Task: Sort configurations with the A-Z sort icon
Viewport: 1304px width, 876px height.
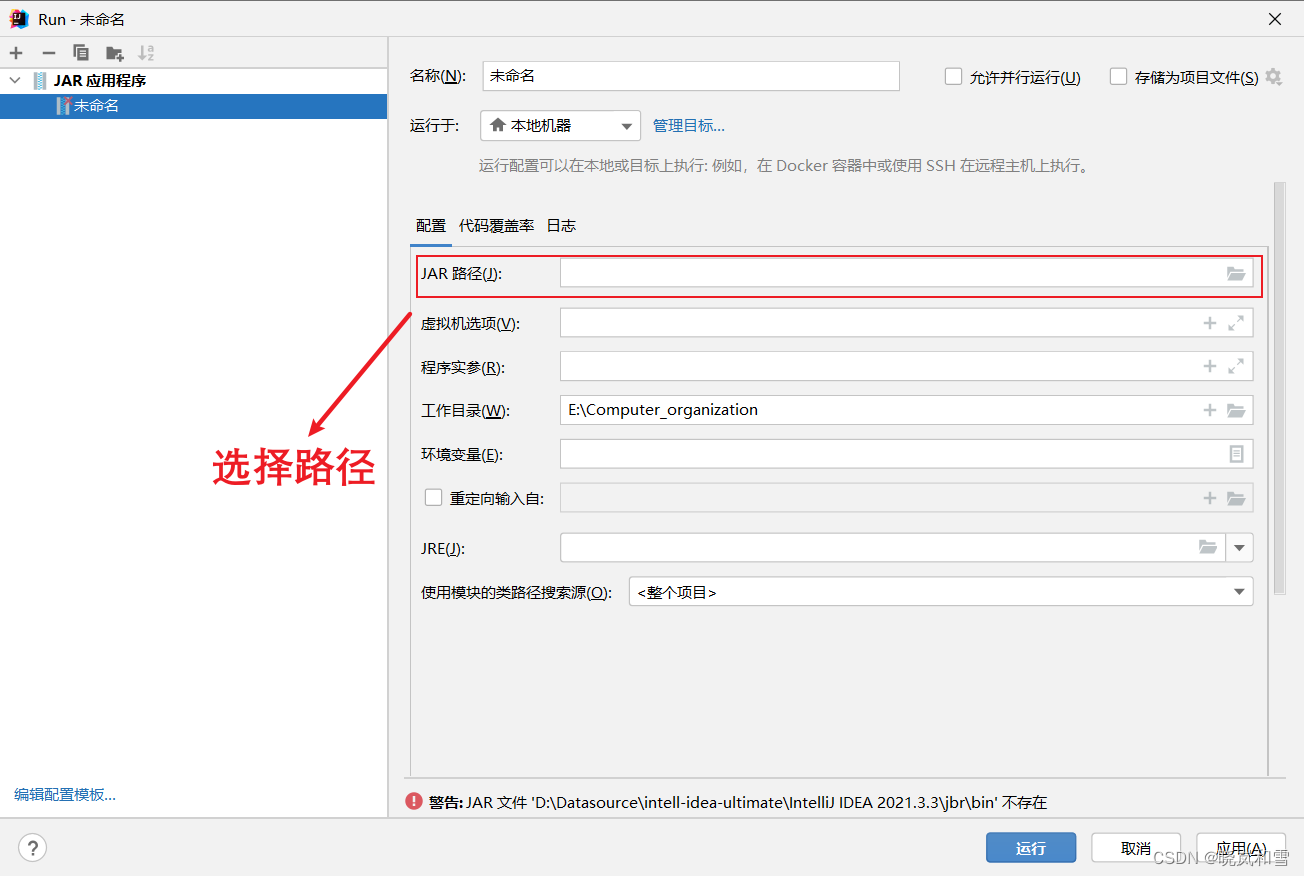Action: (x=146, y=52)
